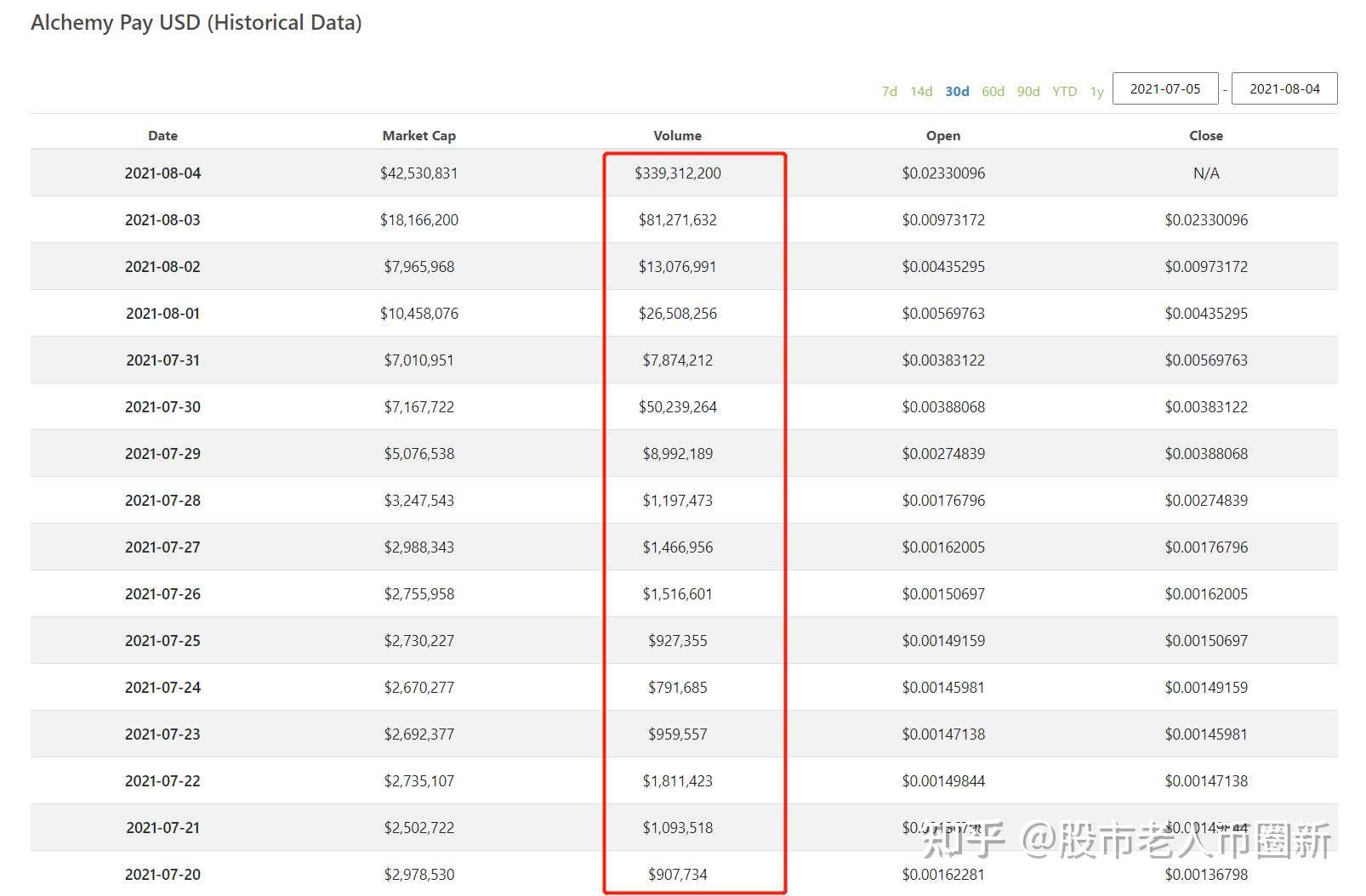Select the date cell 2021-07-28
The height and width of the screenshot is (896, 1366).
162,501
